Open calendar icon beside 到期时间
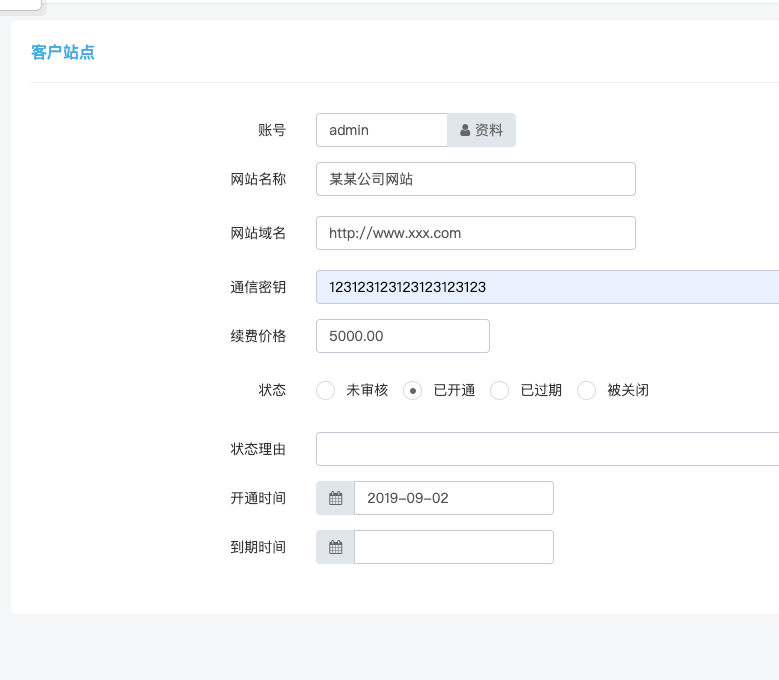779x680 pixels. pos(335,547)
